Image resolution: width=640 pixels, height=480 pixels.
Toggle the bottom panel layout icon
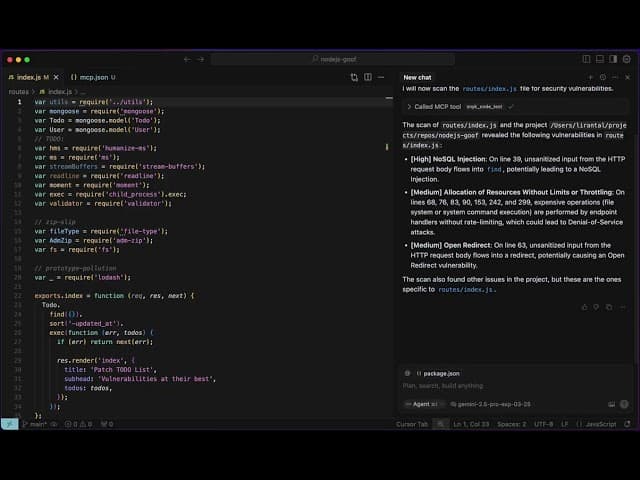point(600,59)
